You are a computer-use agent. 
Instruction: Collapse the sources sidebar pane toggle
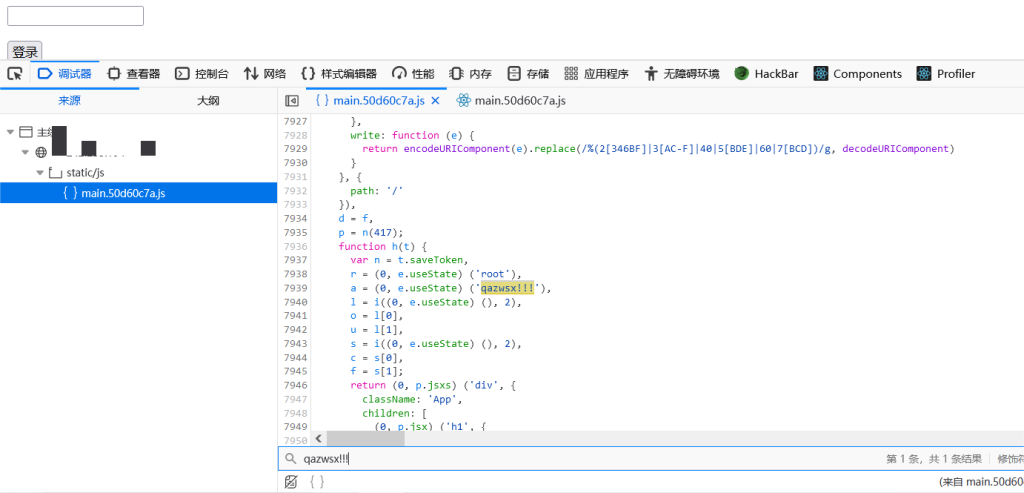[x=292, y=101]
